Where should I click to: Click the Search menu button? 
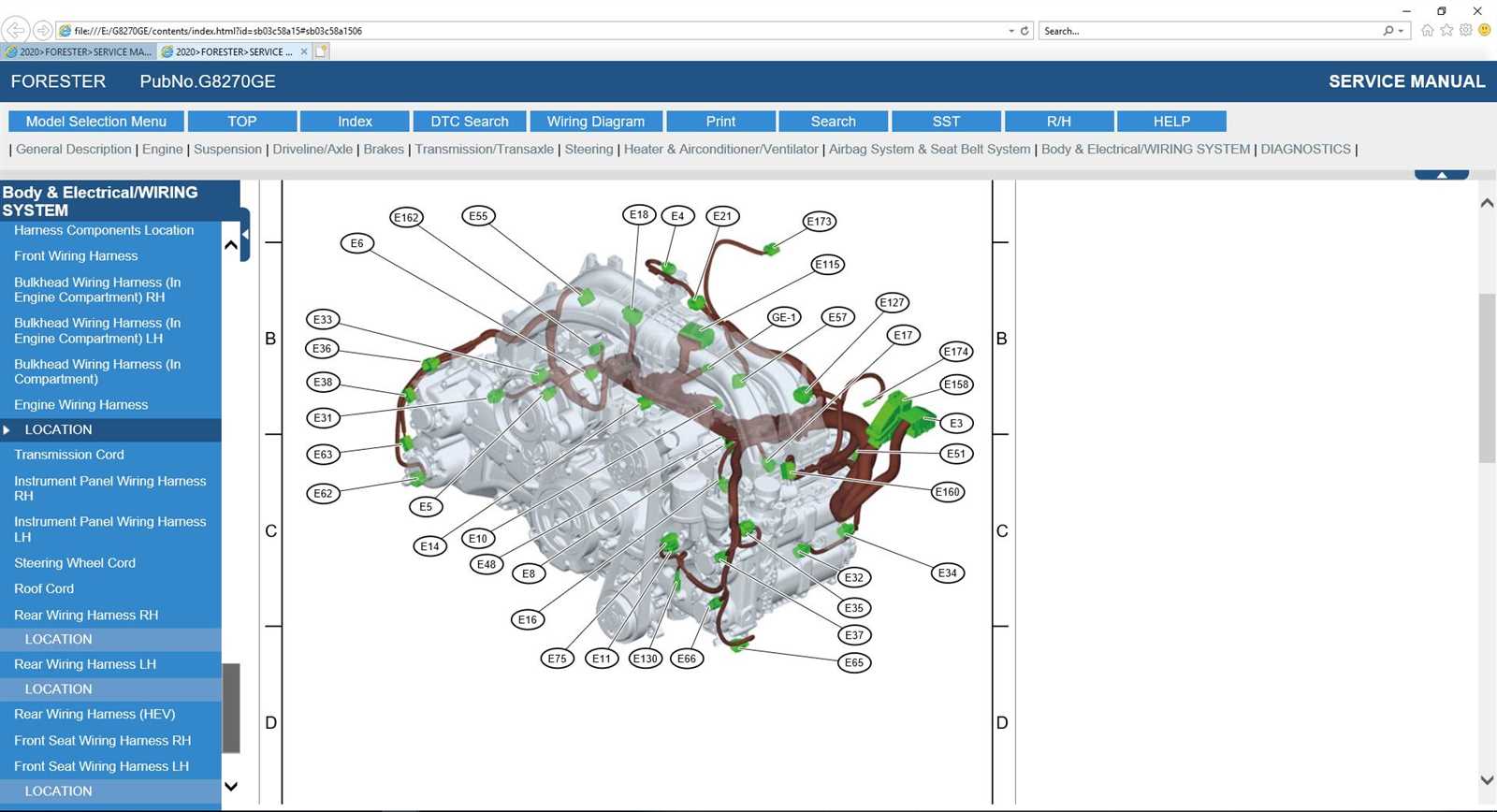[x=834, y=122]
